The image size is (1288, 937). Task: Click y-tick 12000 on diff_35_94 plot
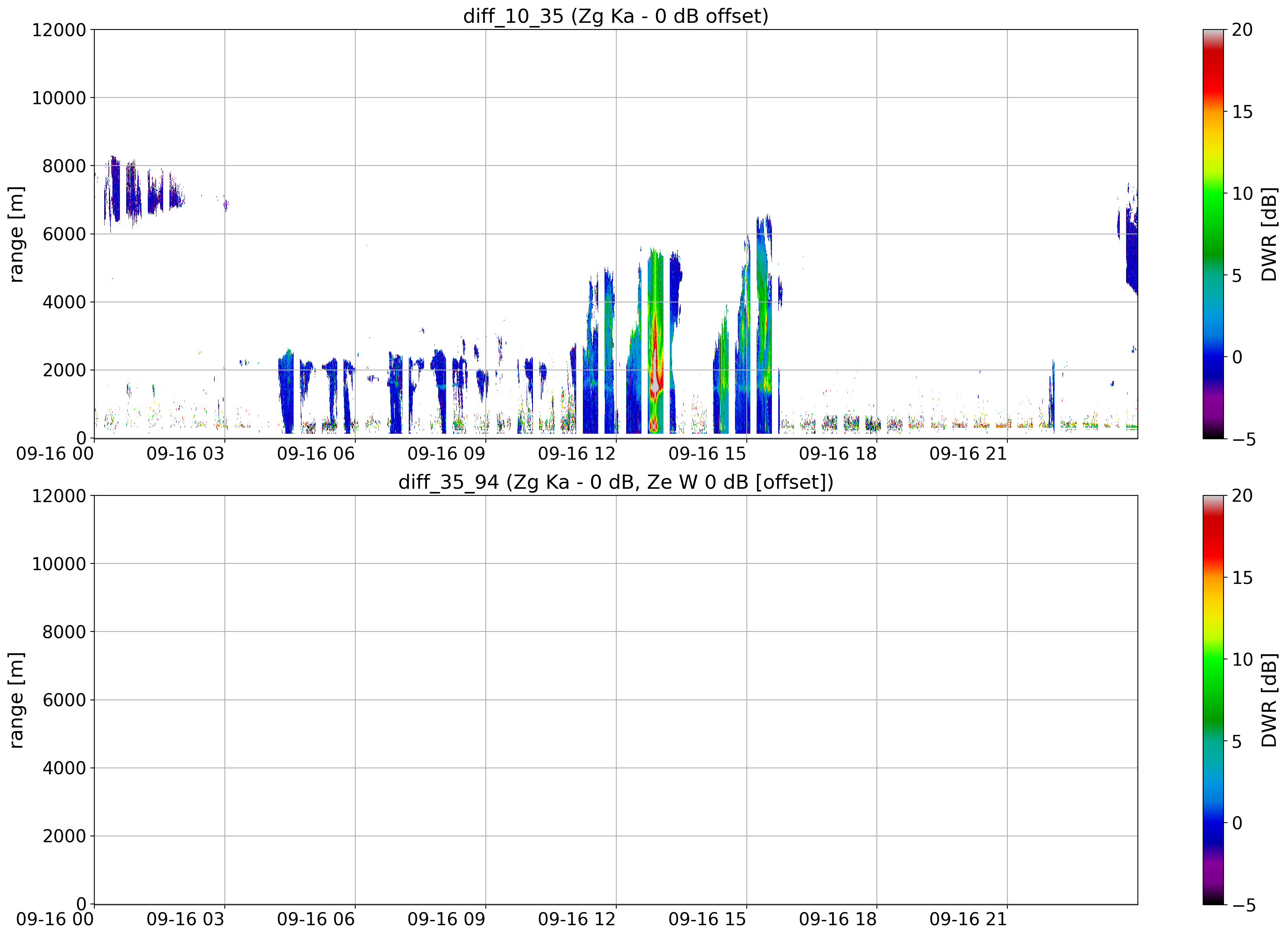point(59,495)
